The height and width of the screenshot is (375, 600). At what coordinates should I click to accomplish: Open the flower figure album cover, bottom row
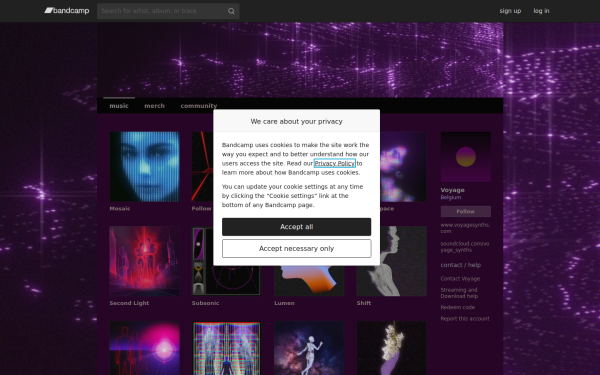point(391,348)
